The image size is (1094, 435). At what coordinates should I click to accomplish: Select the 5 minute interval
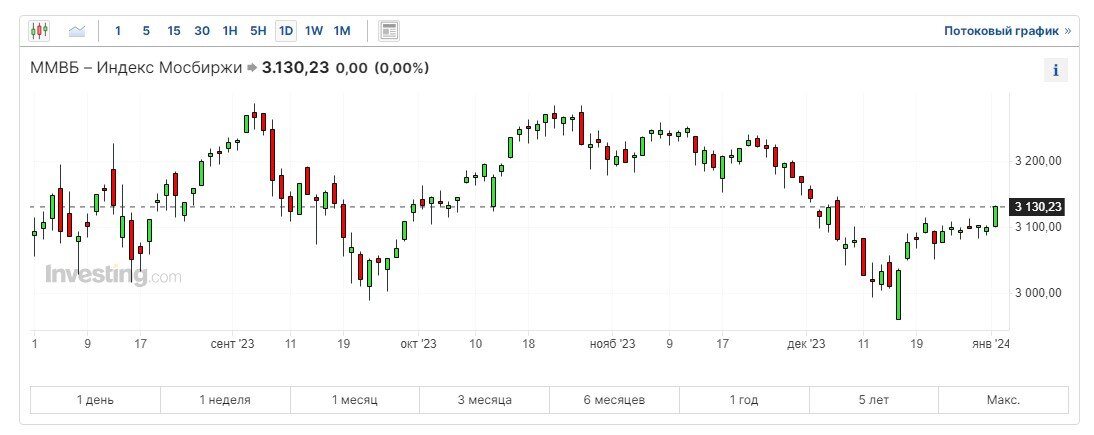tap(146, 31)
